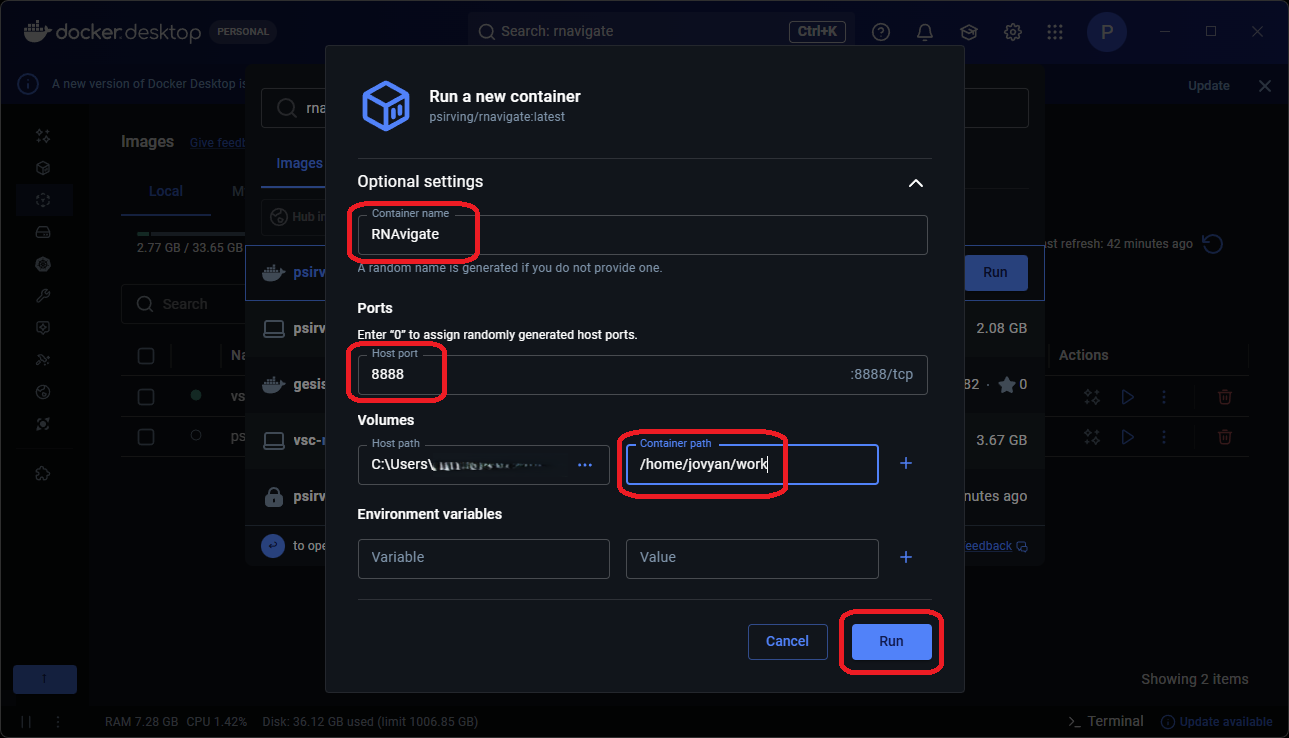Collapse the Optional settings section
Image resolution: width=1289 pixels, height=738 pixels.
pos(915,183)
